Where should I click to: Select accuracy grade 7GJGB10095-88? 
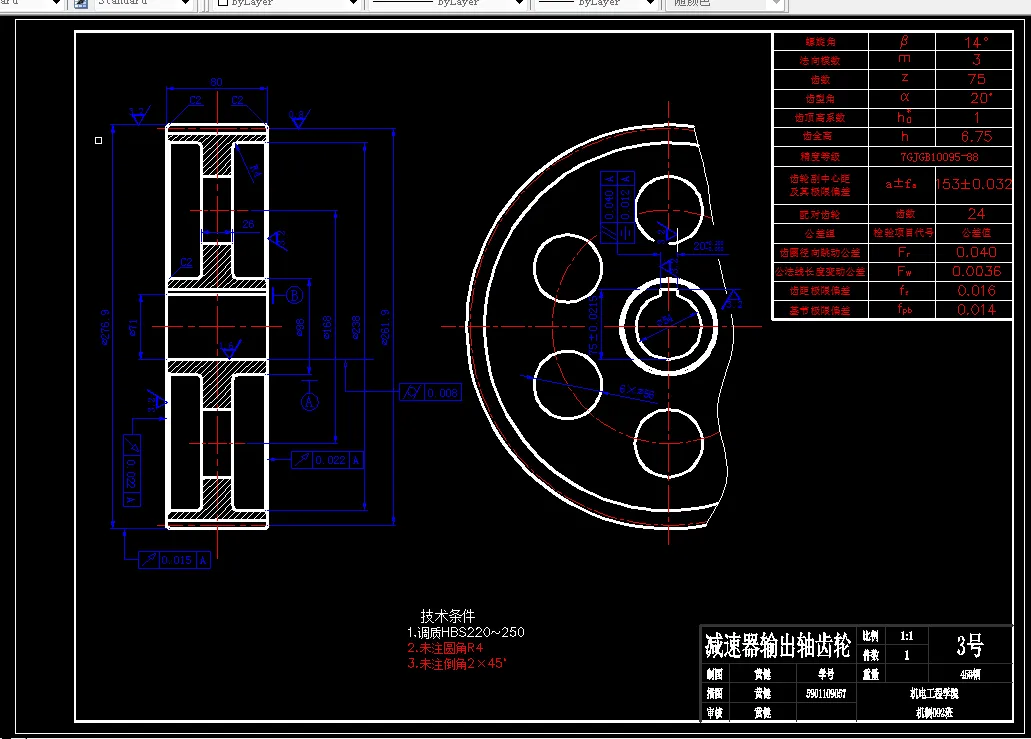(940, 156)
